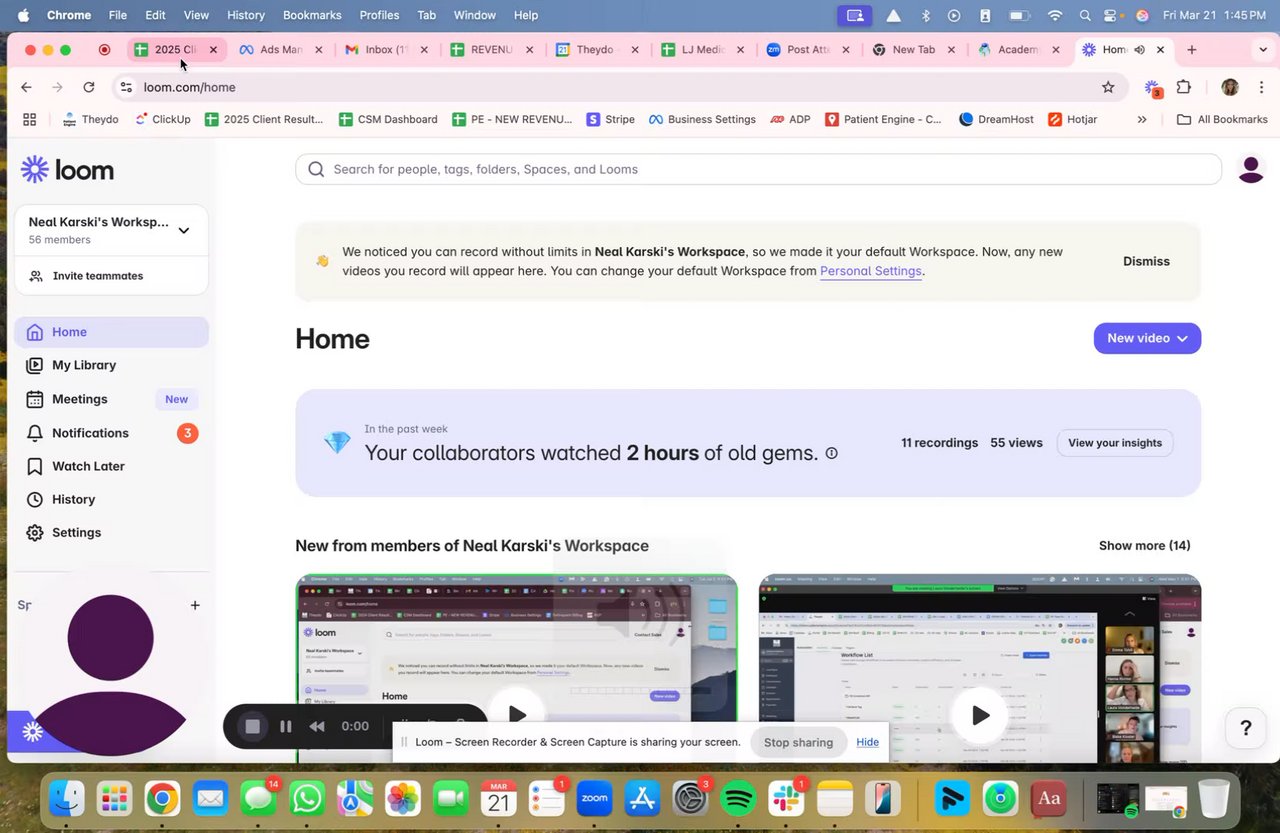This screenshot has width=1280, height=833.
Task: Open the Stripe bookmark
Action: pos(610,119)
